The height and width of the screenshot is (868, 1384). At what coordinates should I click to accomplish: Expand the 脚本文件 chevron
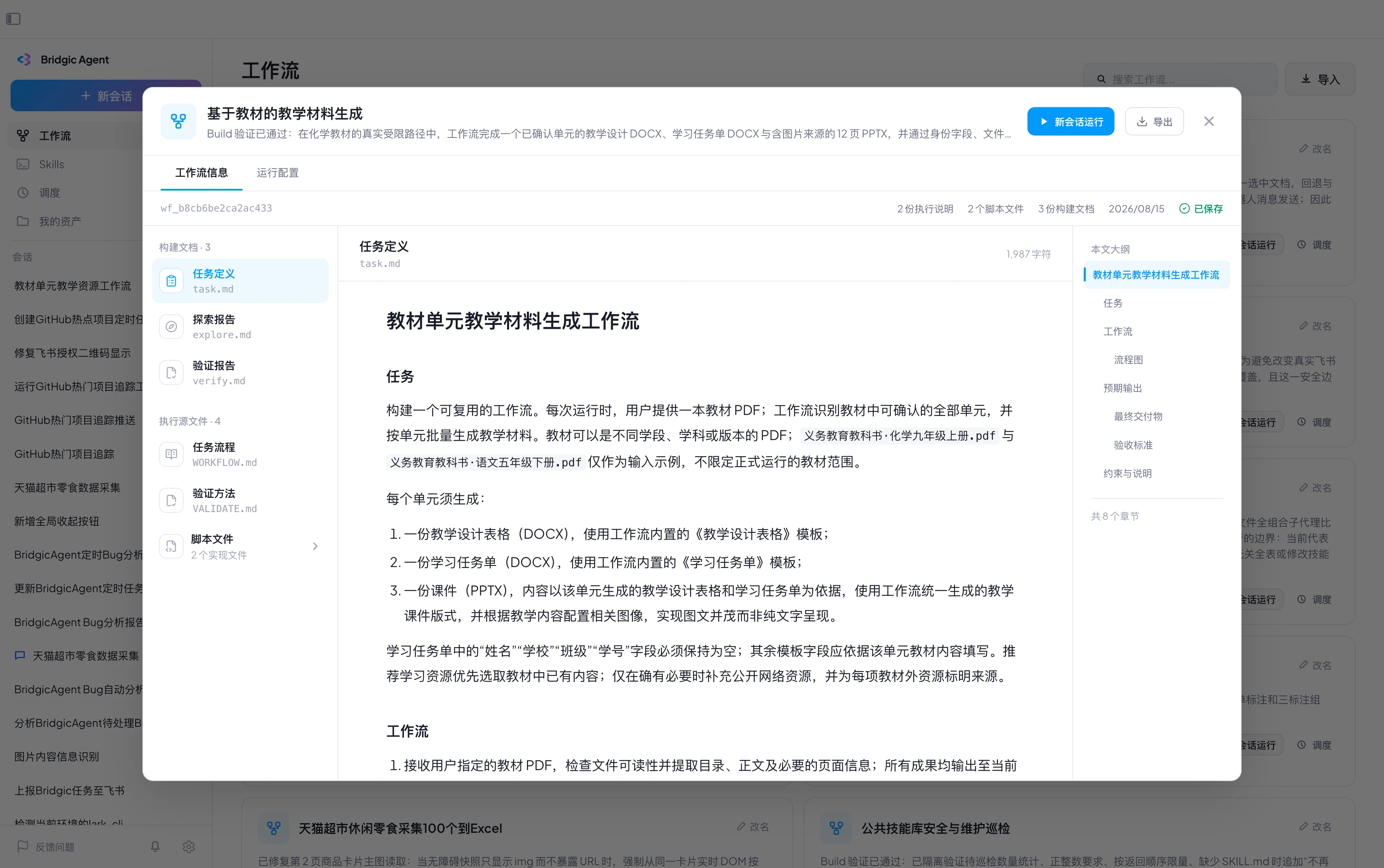click(x=315, y=546)
